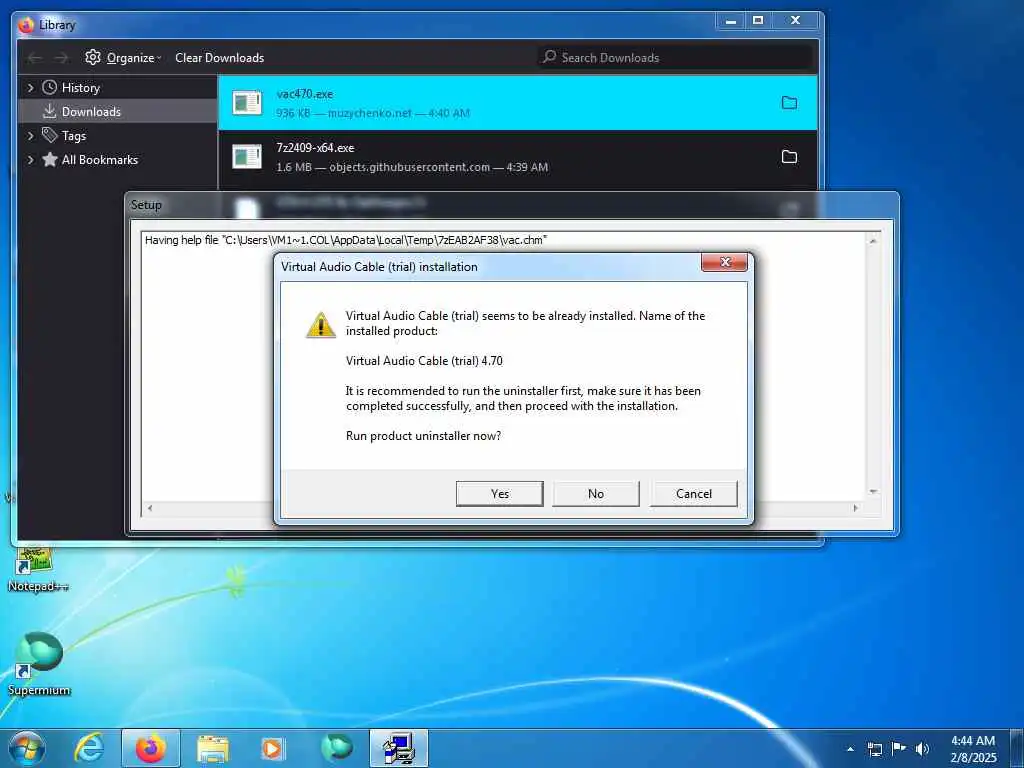Click the Organize gear icon

(93, 57)
